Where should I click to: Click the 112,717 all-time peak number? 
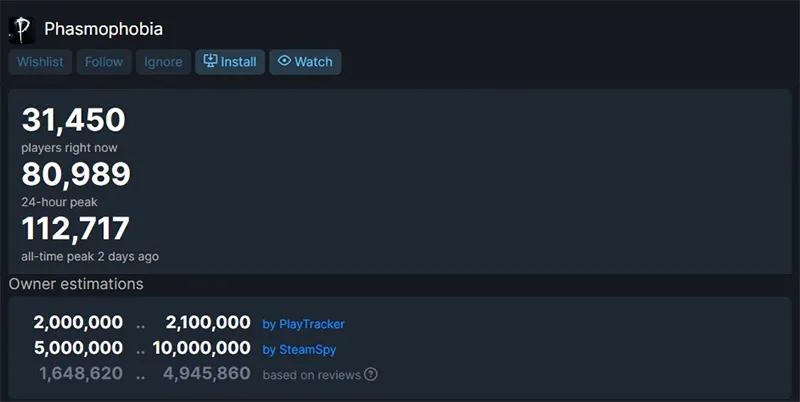tap(76, 229)
